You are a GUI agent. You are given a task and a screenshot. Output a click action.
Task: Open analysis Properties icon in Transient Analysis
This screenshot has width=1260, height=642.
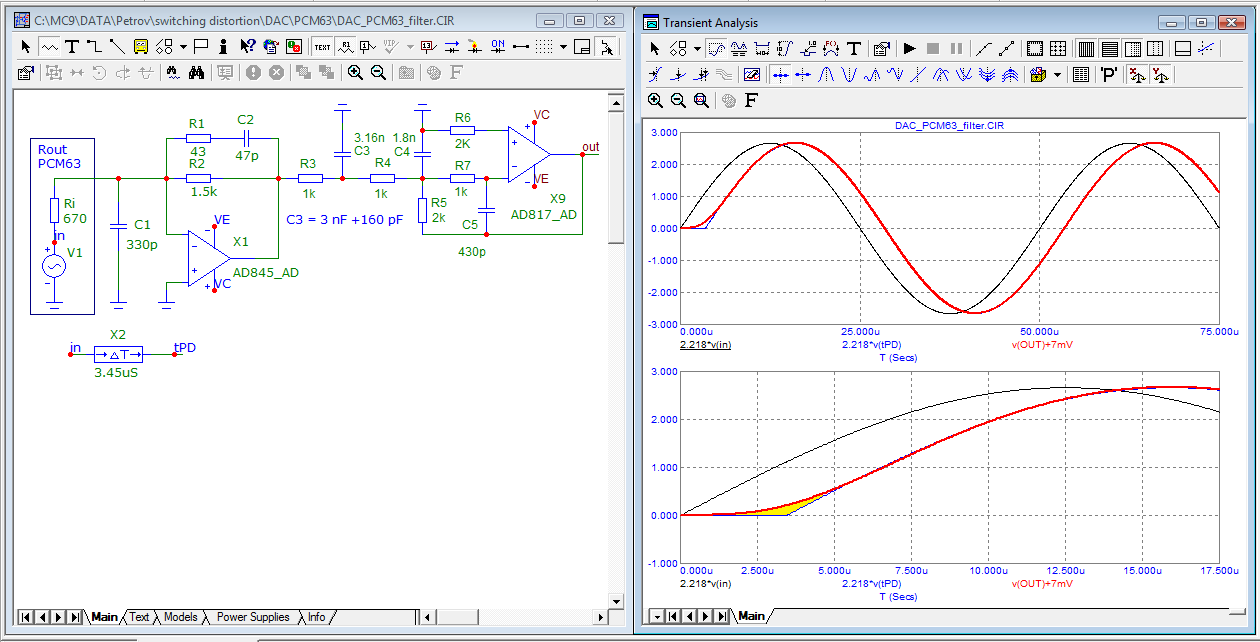pos(881,48)
